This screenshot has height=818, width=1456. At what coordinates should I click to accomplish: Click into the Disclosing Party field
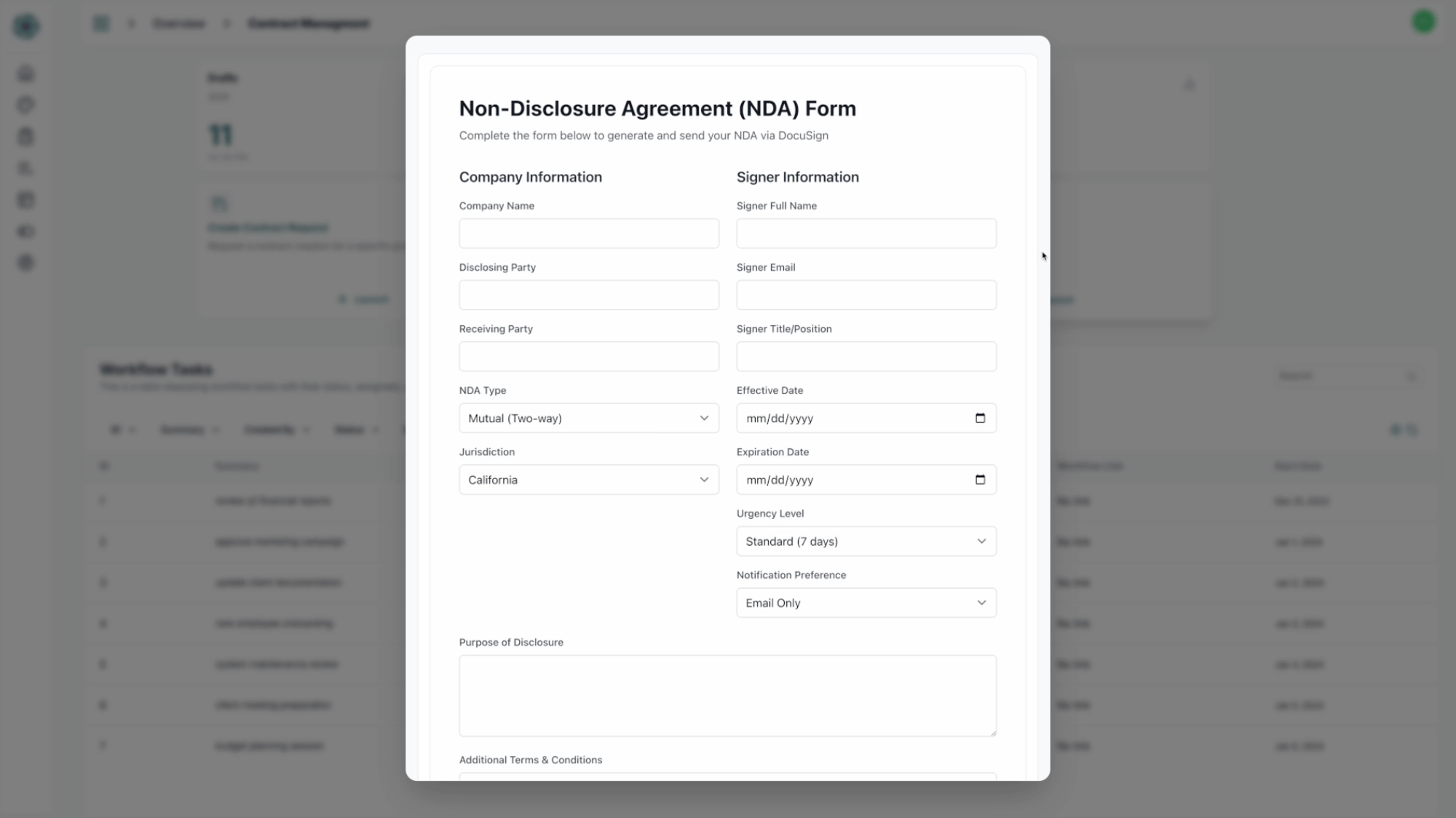click(x=588, y=295)
